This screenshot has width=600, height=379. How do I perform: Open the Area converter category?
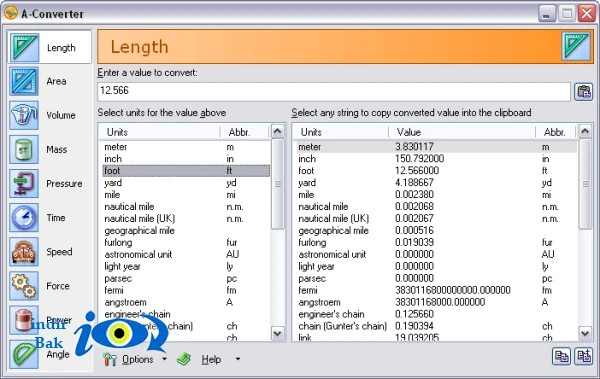24,81
